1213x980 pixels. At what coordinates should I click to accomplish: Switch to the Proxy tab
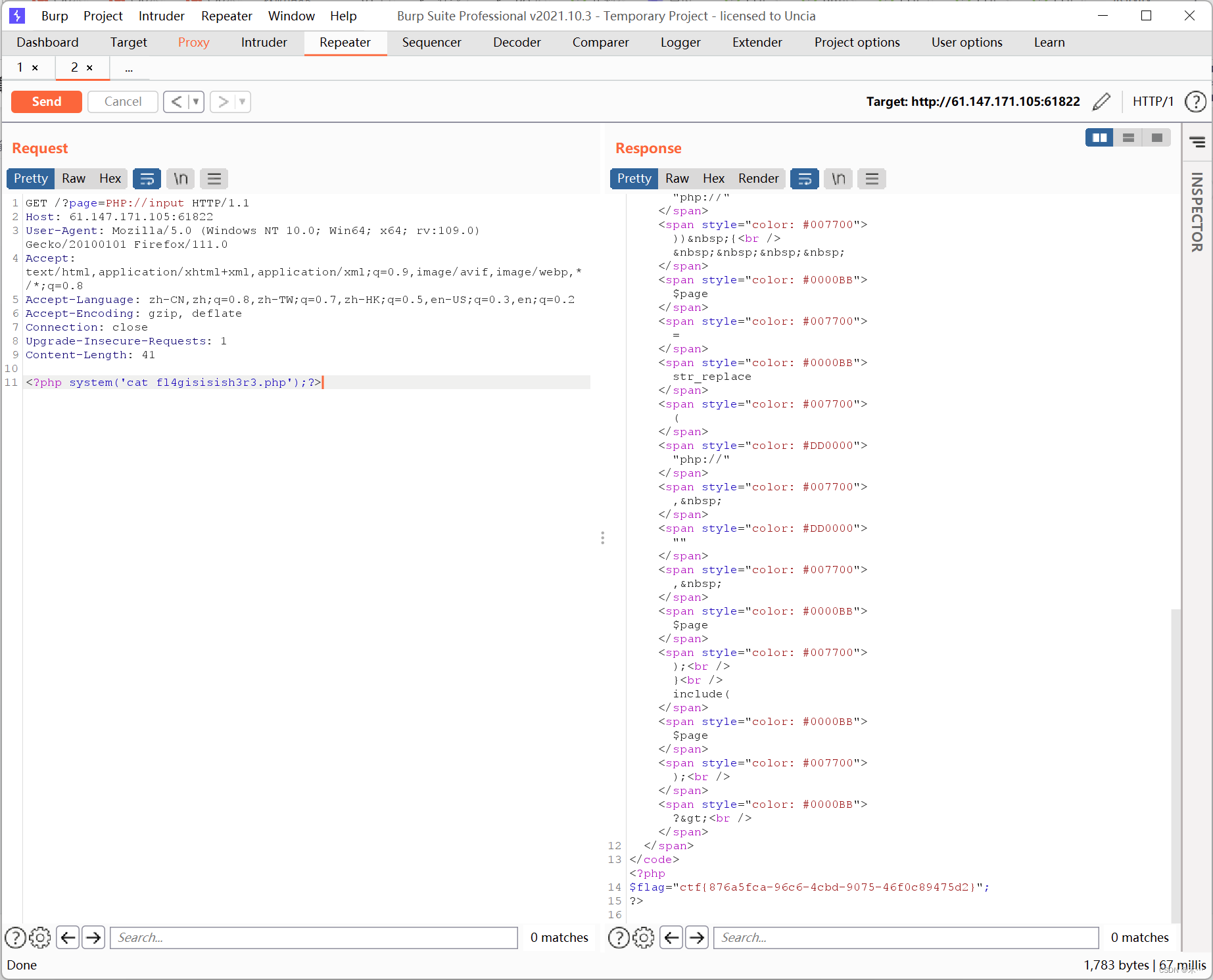tap(194, 43)
